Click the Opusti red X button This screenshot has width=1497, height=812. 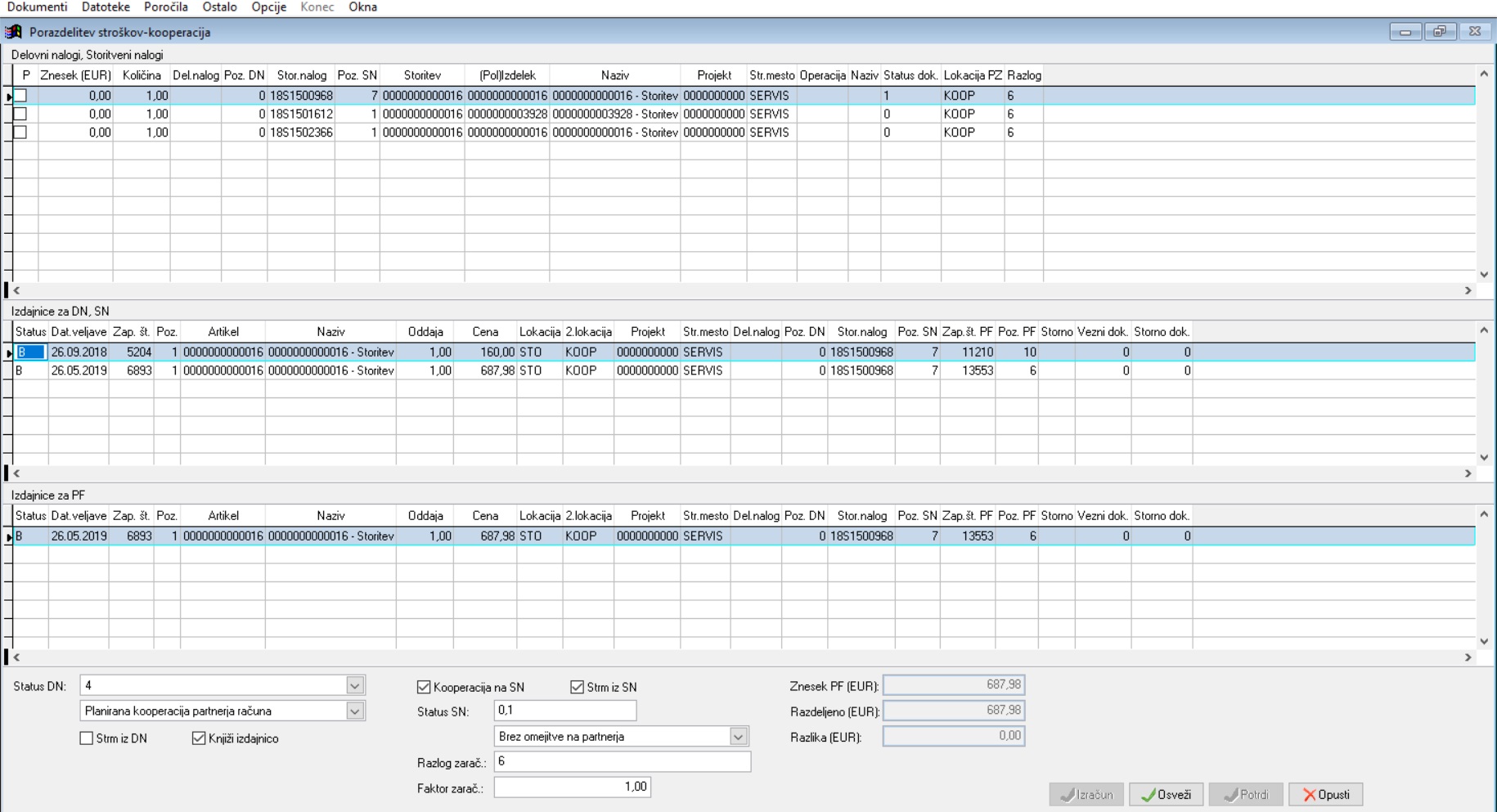pyautogui.click(x=1326, y=794)
